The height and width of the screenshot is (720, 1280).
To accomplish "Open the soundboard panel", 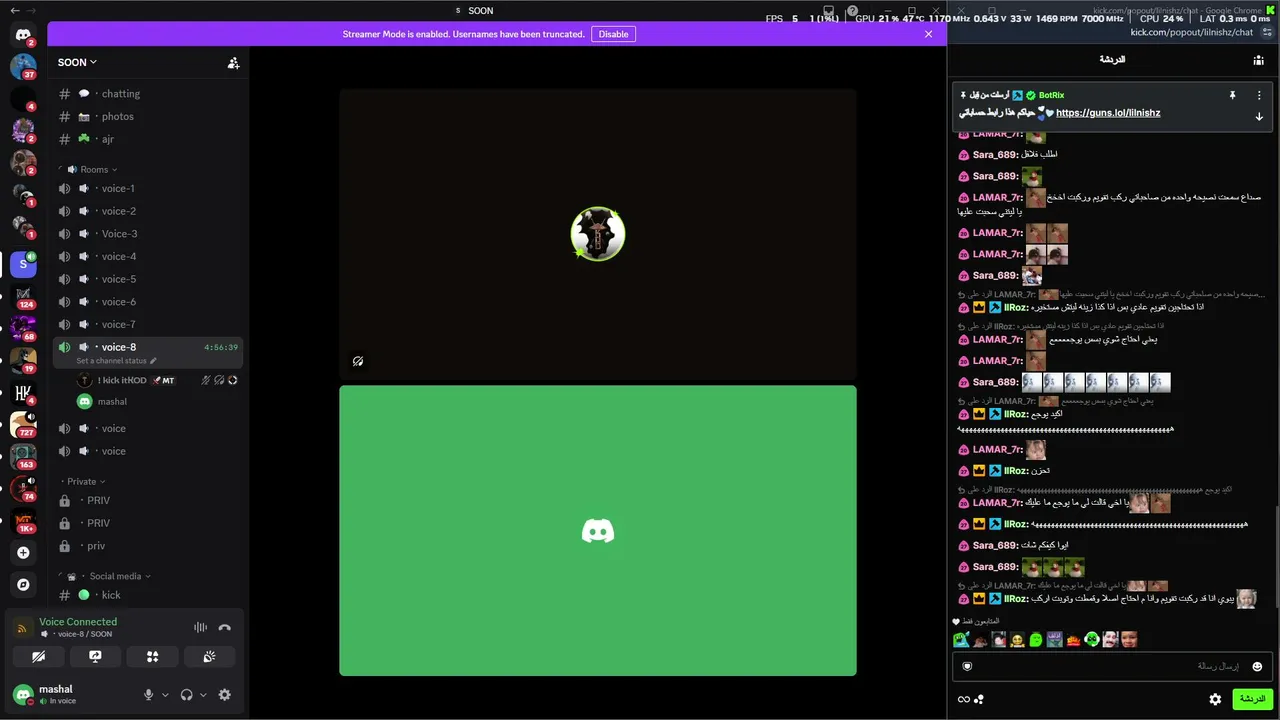I will pyautogui.click(x=210, y=657).
